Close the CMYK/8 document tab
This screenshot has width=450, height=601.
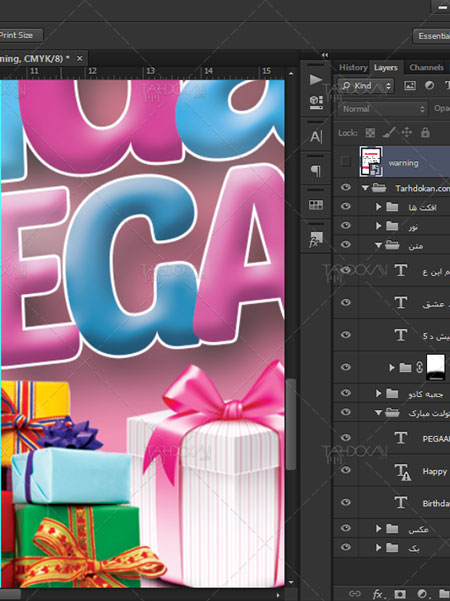click(x=79, y=58)
